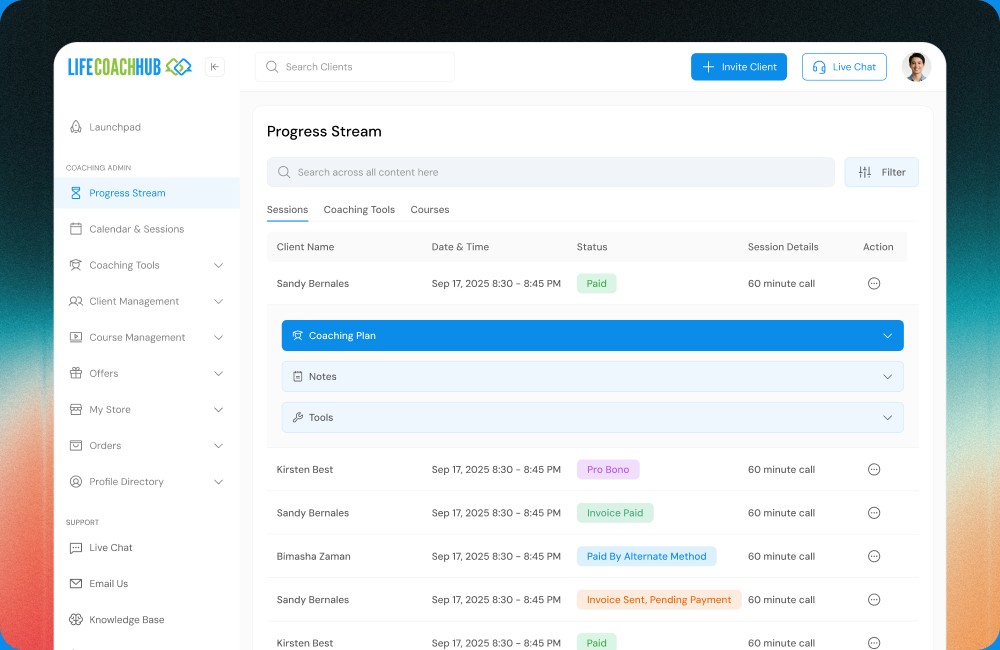Expand the Course Management chevron

(218, 337)
